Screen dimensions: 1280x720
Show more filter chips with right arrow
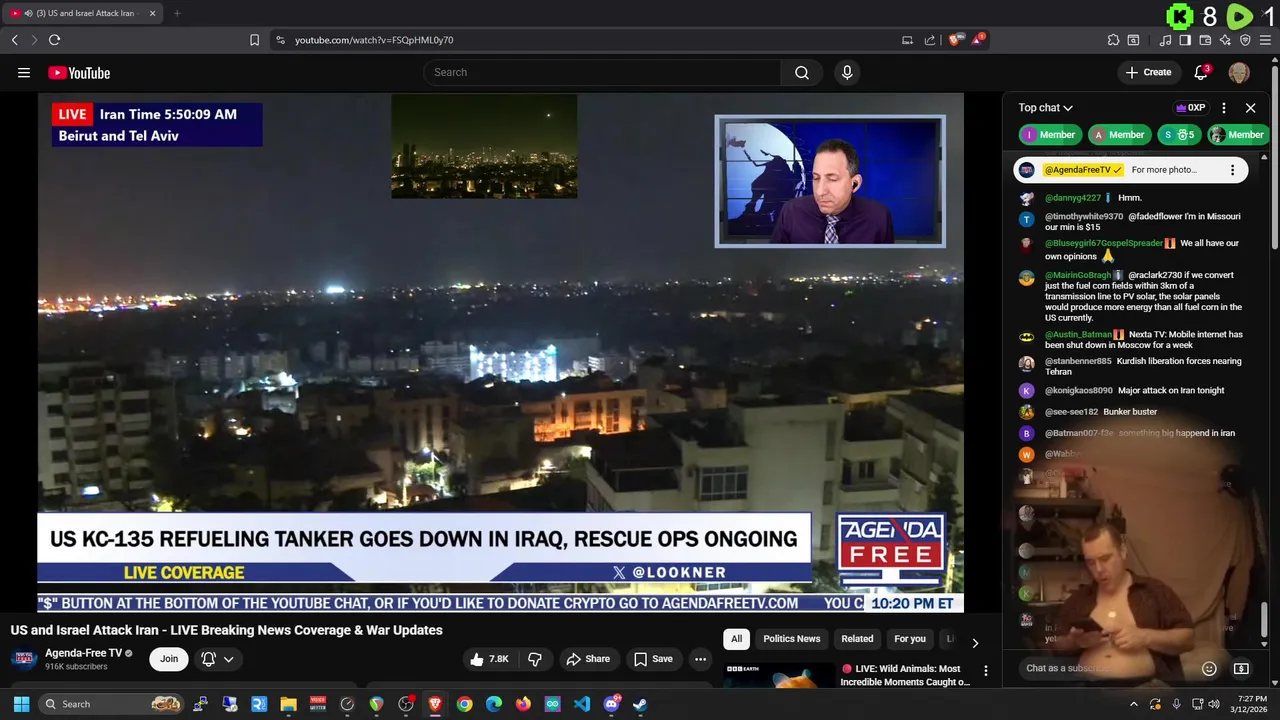[975, 642]
